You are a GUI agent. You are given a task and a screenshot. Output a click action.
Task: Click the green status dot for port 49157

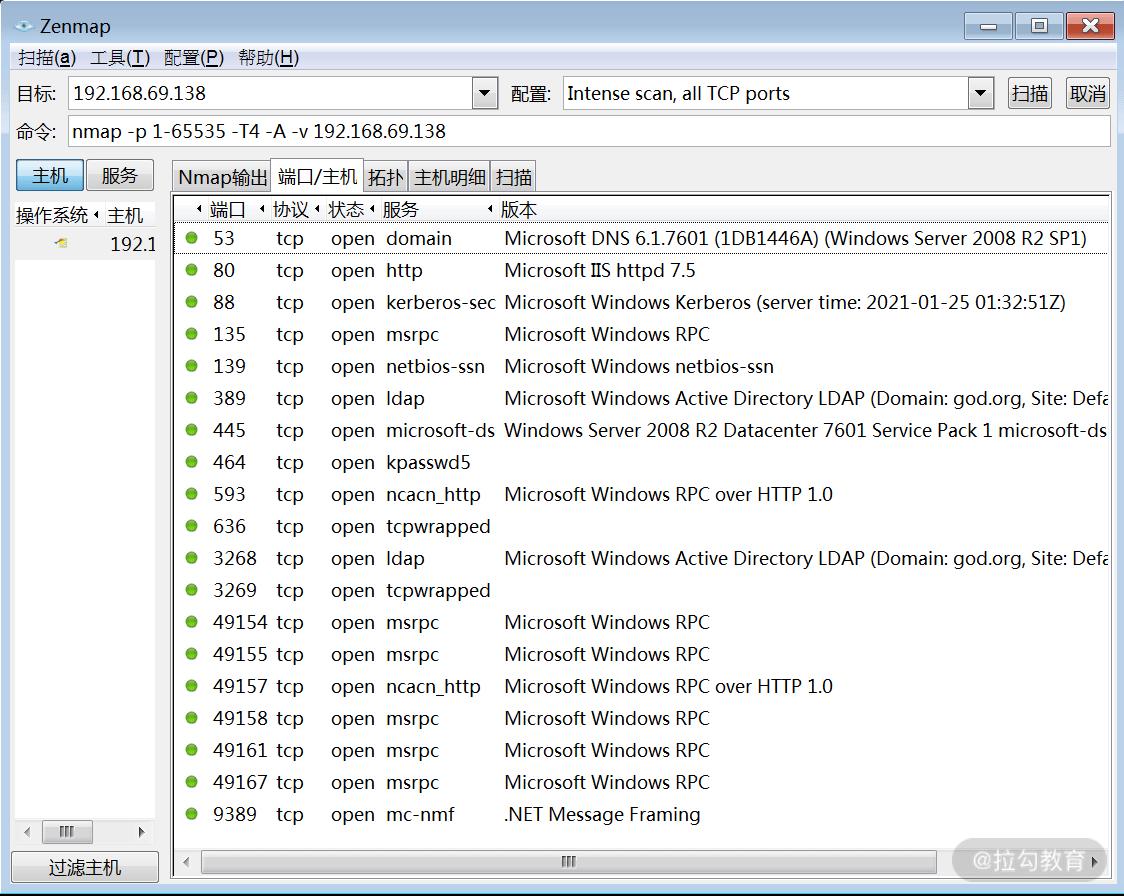(x=191, y=686)
